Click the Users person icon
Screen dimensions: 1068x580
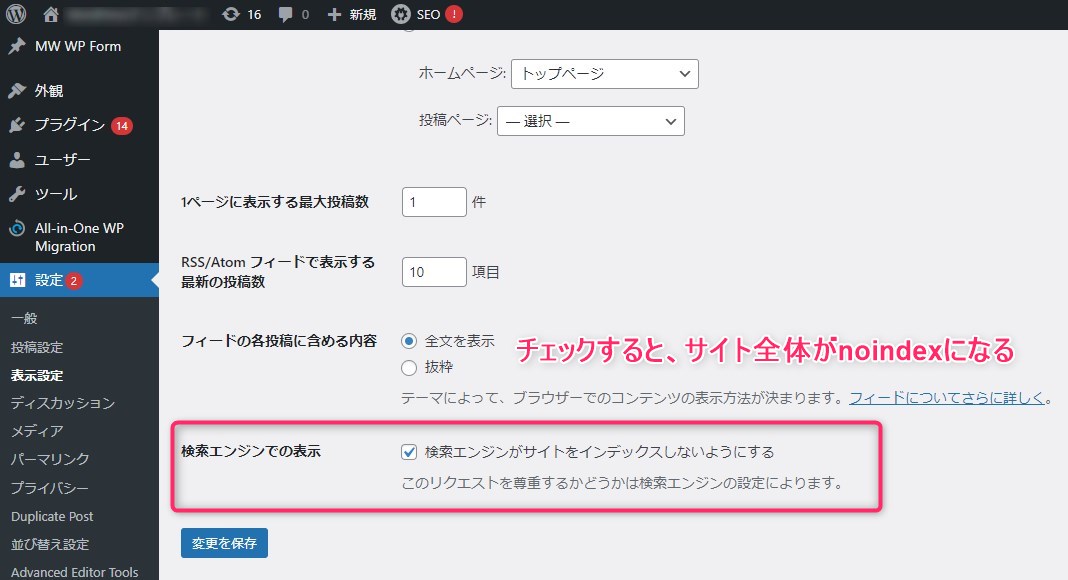click(17, 160)
